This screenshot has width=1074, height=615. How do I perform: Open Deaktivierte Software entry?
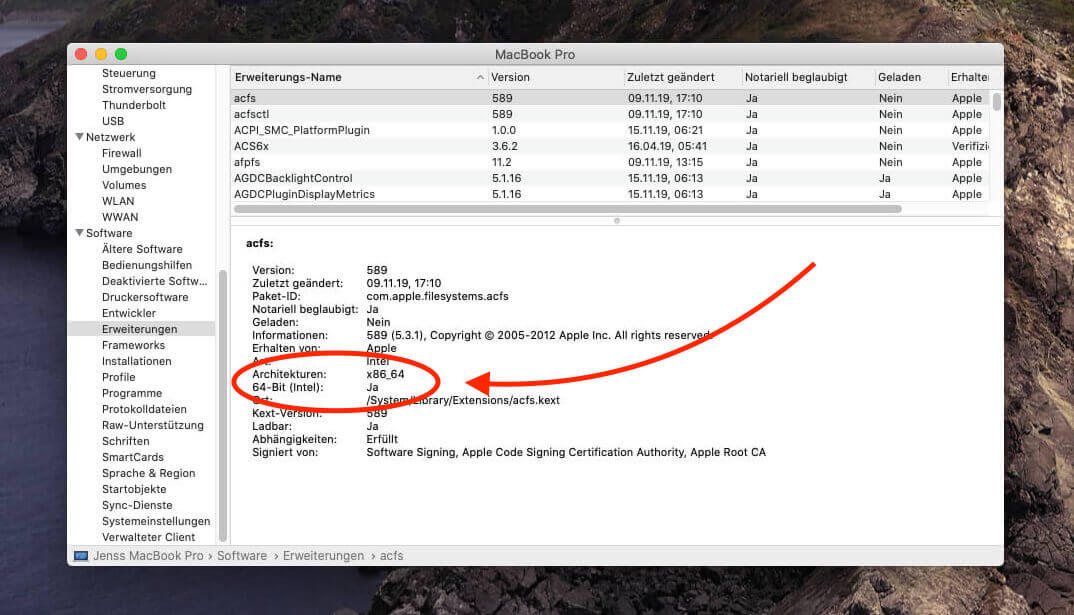tap(154, 281)
